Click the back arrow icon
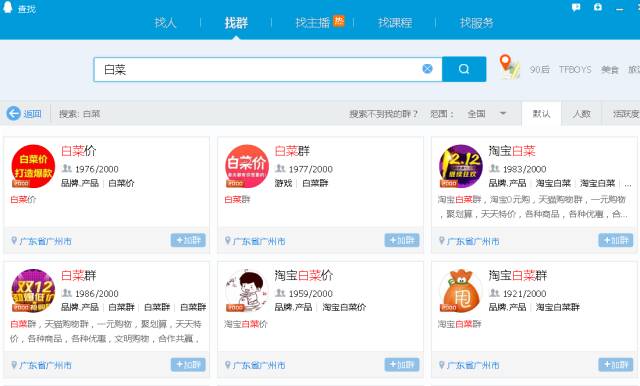 (x=13, y=113)
